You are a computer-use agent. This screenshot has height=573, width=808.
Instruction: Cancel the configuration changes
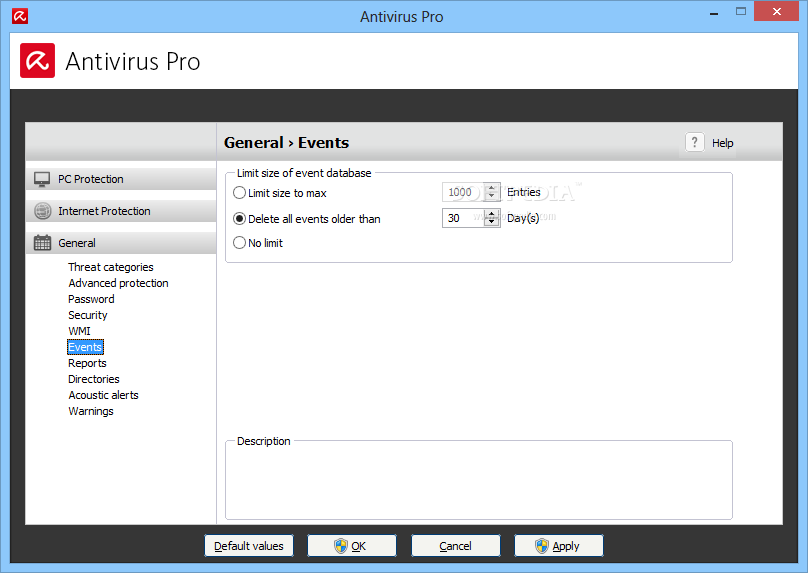click(456, 546)
